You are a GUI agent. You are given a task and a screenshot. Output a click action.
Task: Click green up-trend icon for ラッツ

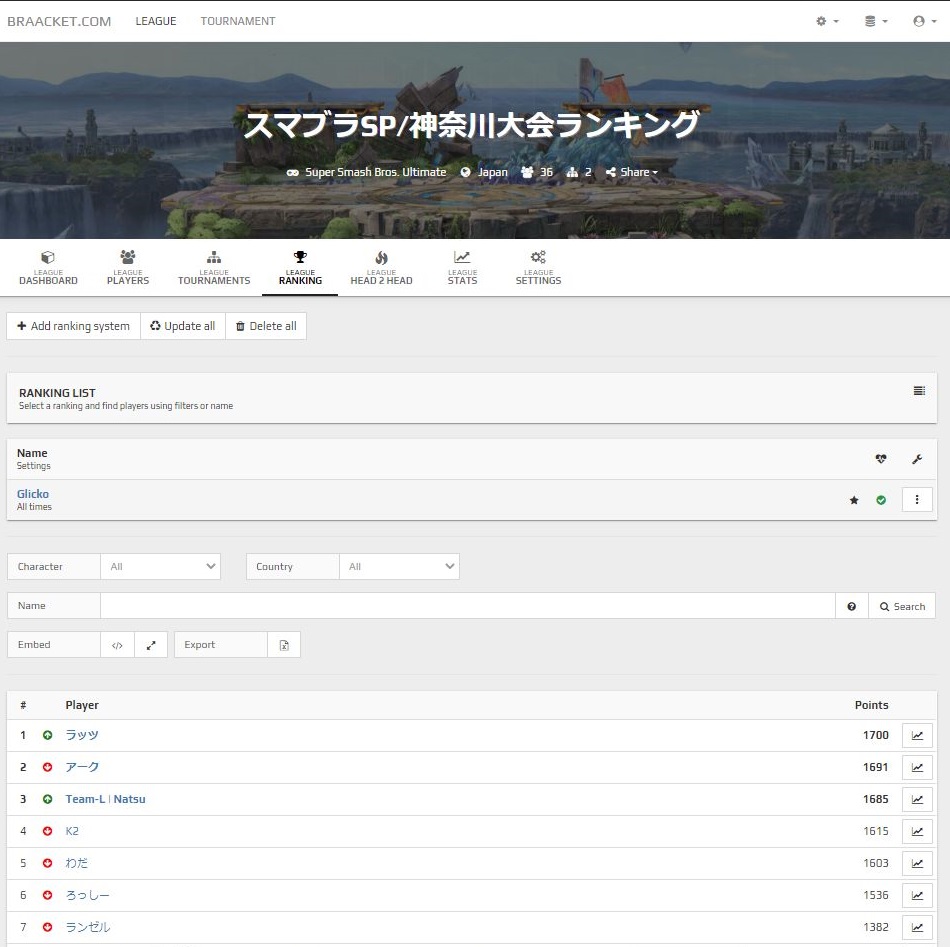(47, 735)
